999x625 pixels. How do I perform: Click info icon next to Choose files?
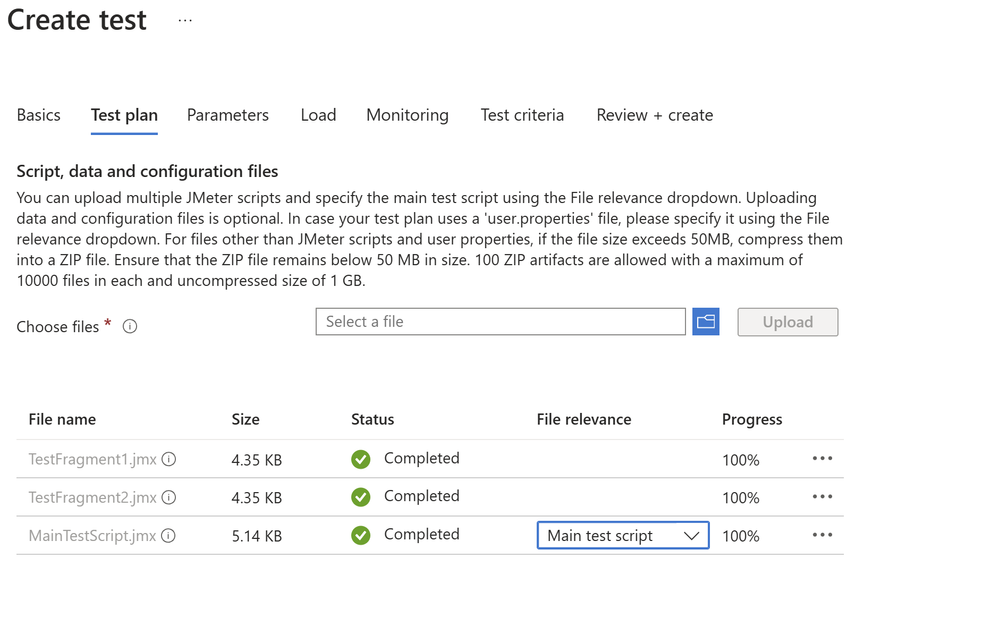(130, 326)
